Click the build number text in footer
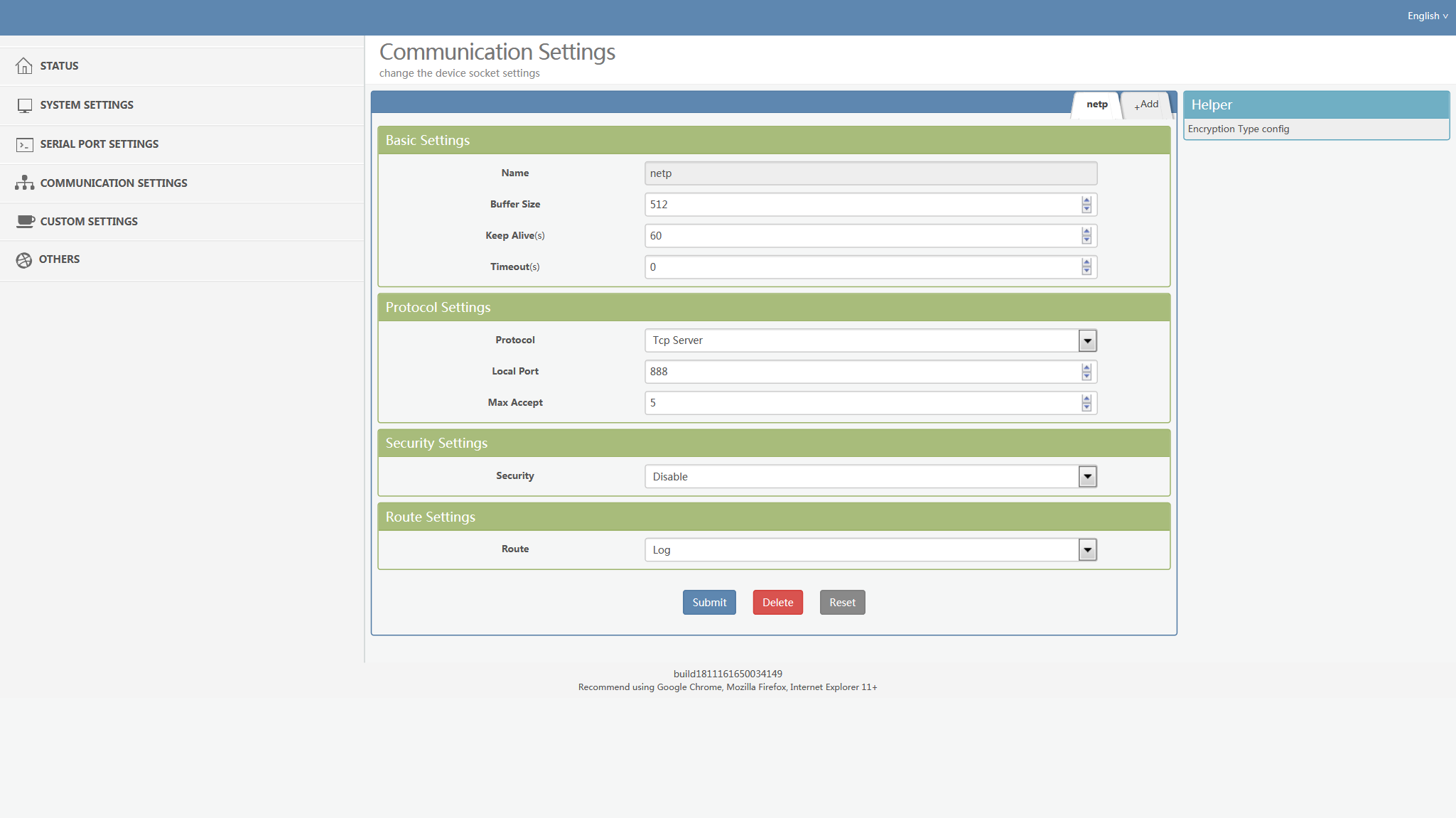Image resolution: width=1456 pixels, height=818 pixels. 728,674
